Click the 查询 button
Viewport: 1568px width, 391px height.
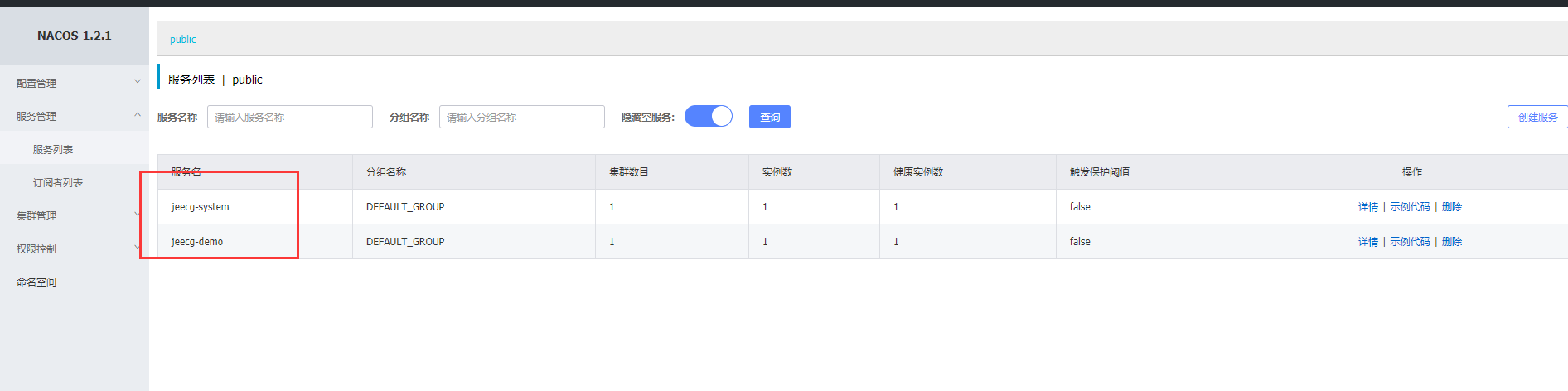click(770, 117)
